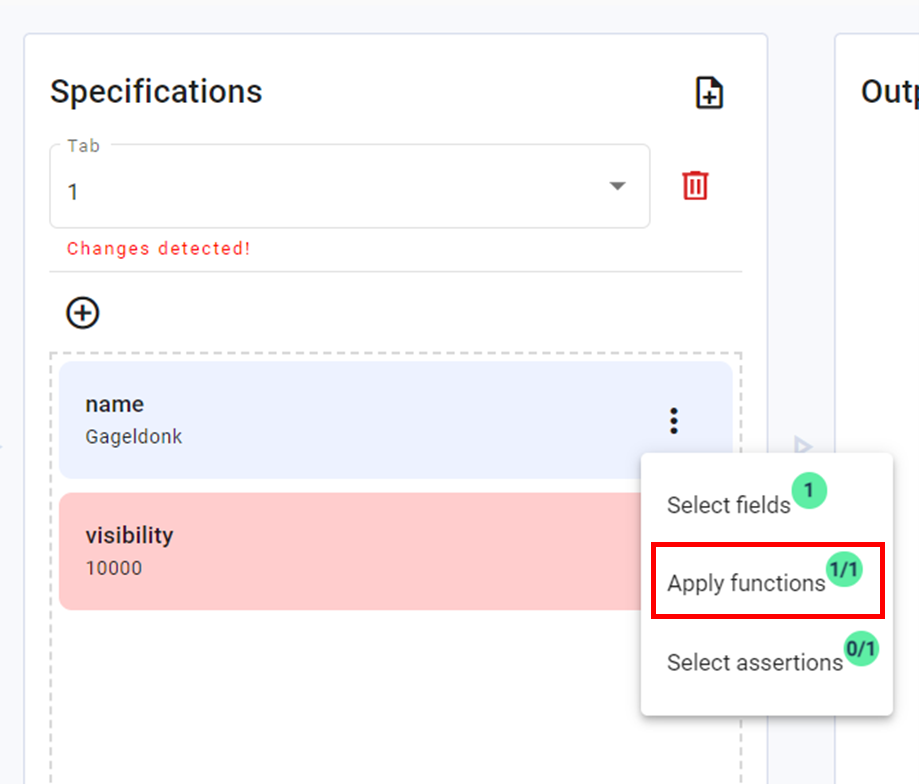The height and width of the screenshot is (784, 919).
Task: Choose Apply functions from the context menu
Action: point(746,584)
